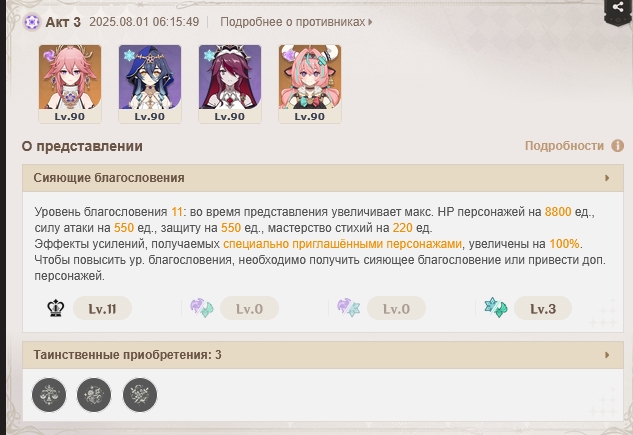Select the blue-hooded Cryo character portrait
This screenshot has width=633, height=435.
click(150, 84)
